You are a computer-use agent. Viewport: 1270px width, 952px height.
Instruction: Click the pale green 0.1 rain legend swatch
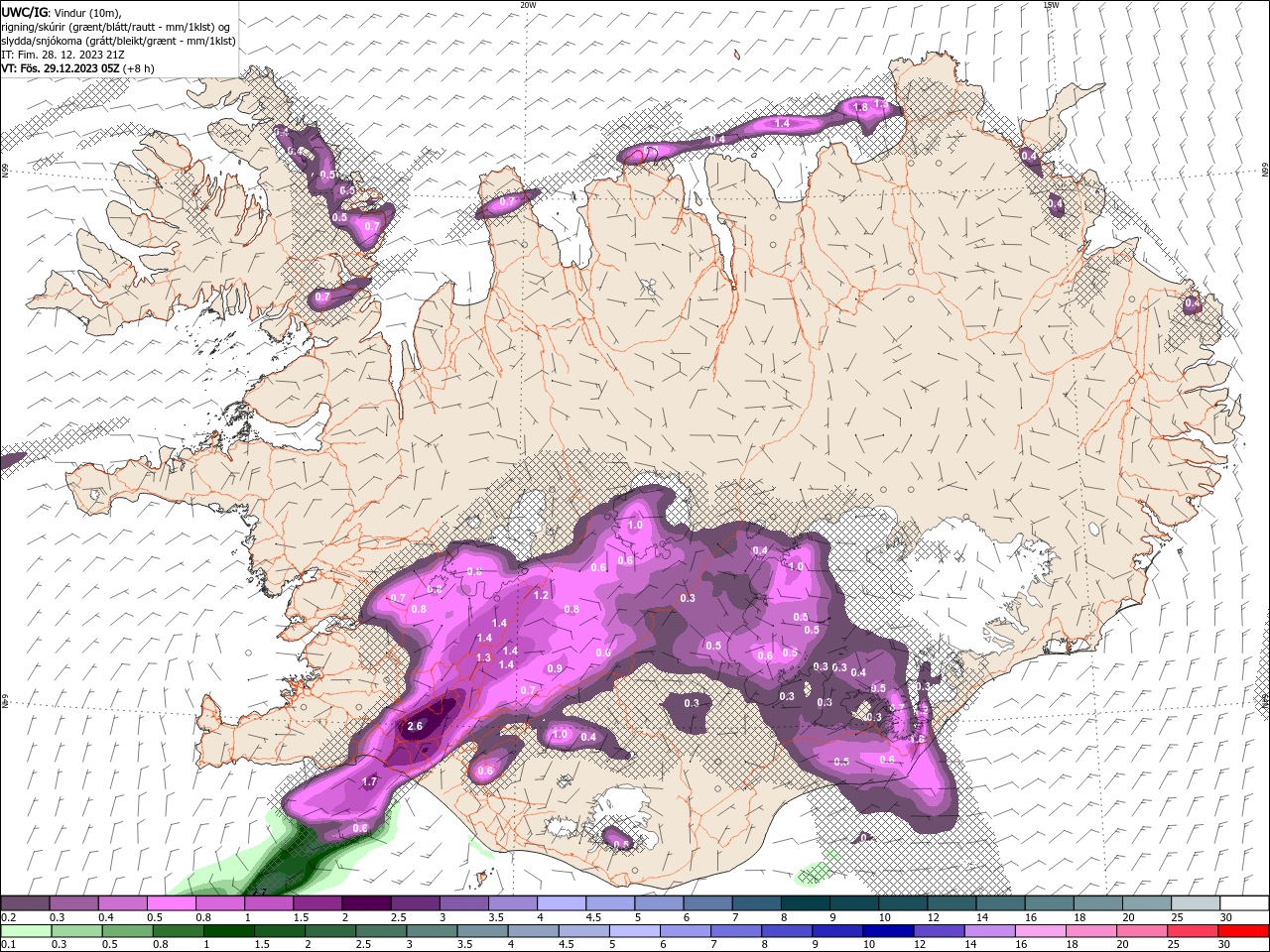tap(25, 931)
